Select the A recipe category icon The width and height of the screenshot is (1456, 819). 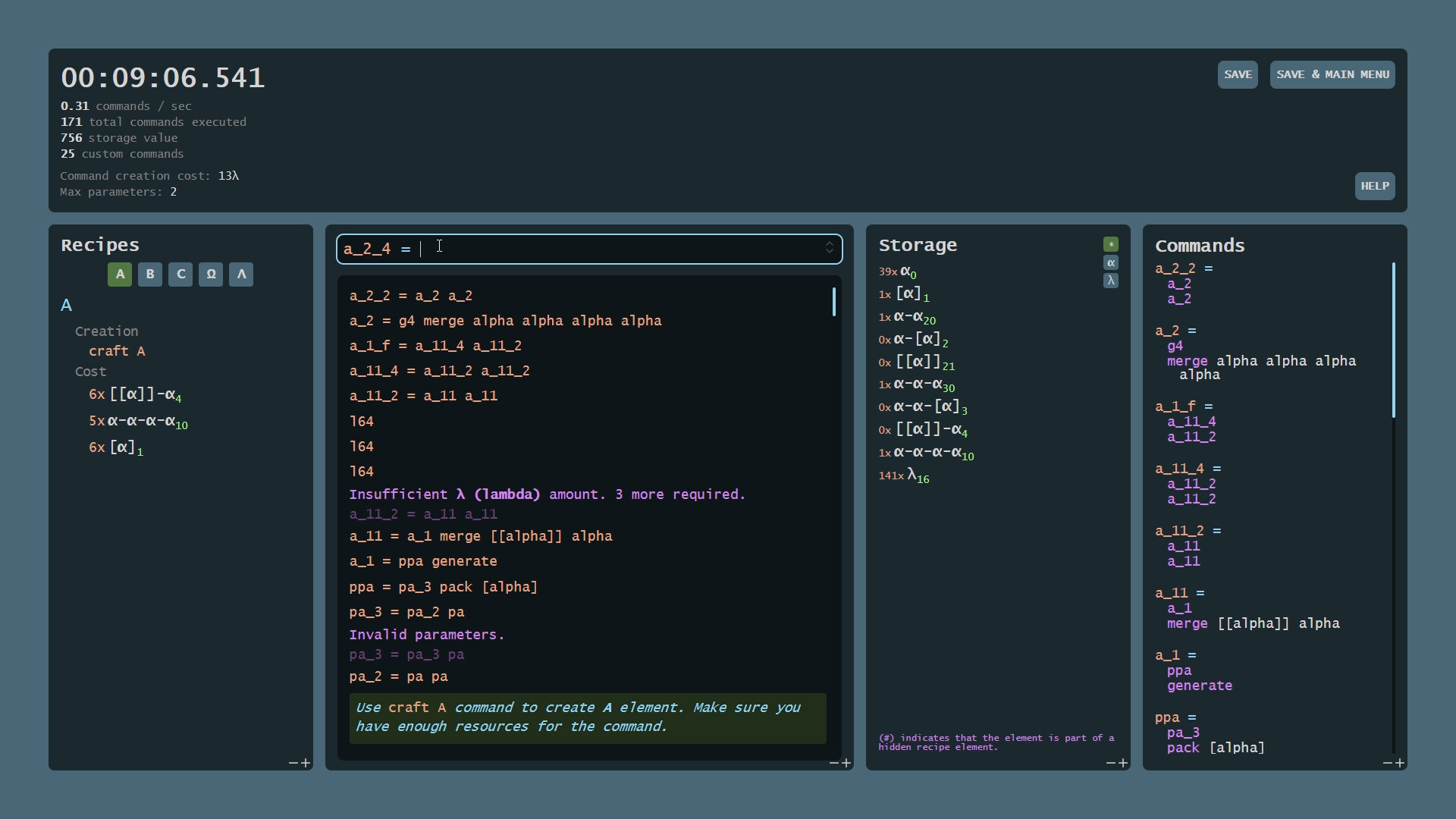click(x=119, y=274)
